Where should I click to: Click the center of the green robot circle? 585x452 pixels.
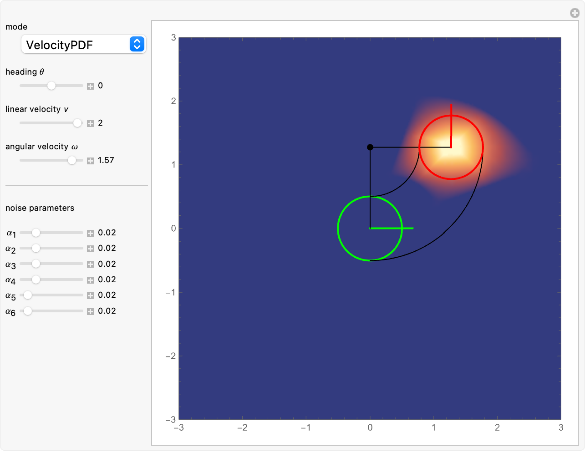pos(370,228)
